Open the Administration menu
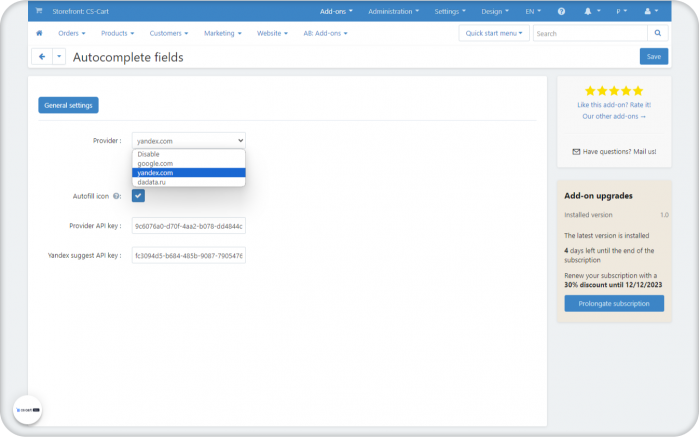This screenshot has height=437, width=700. [x=393, y=11]
